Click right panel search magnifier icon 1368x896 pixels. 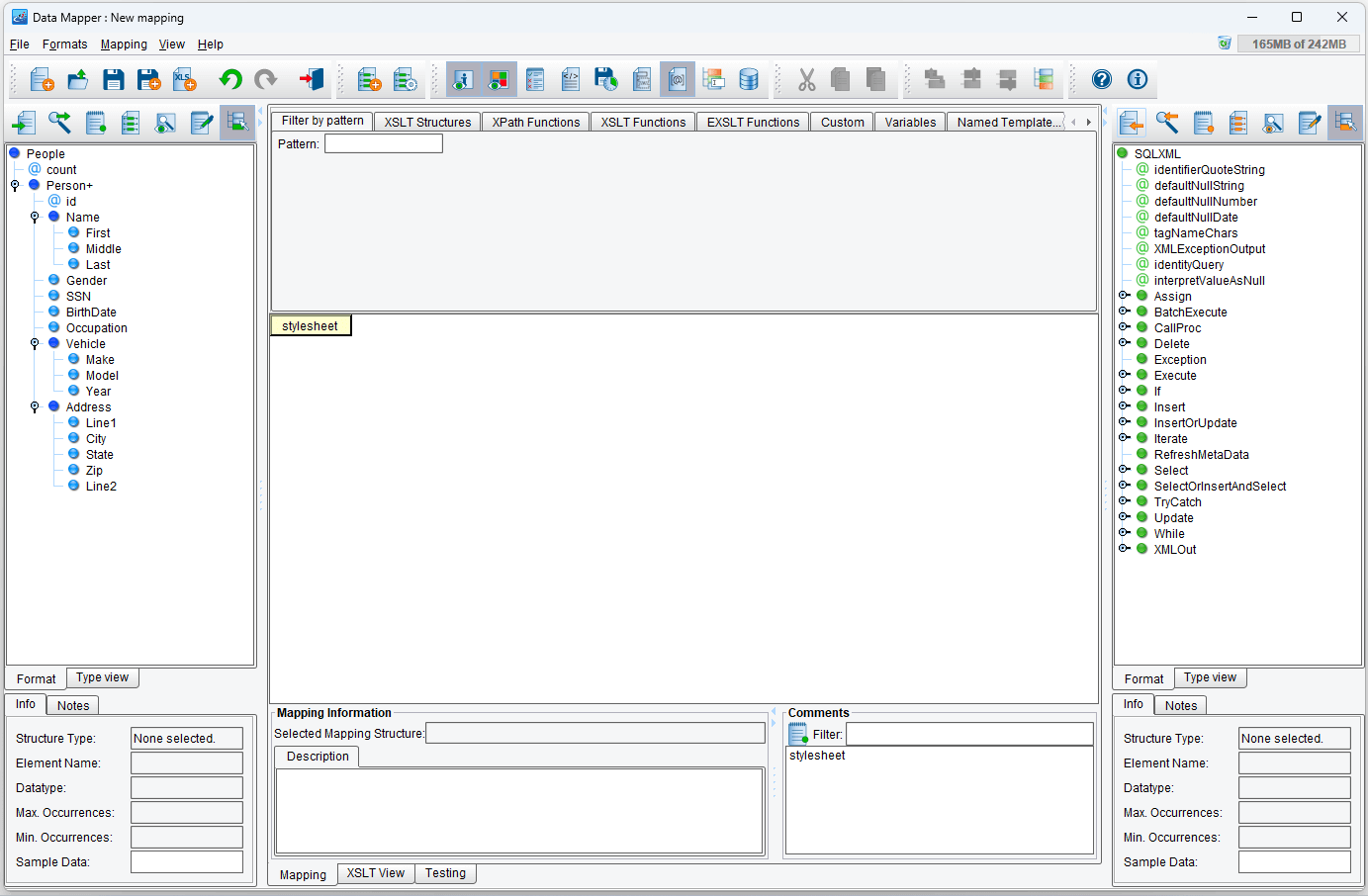point(1167,123)
